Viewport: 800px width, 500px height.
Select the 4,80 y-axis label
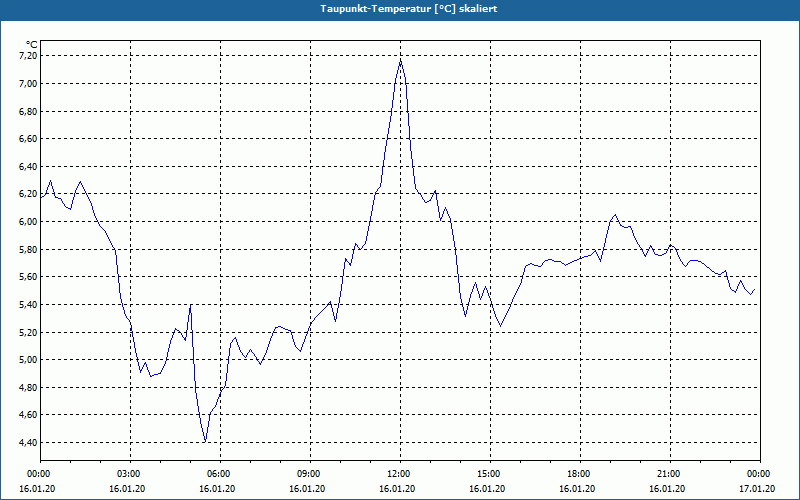coord(28,387)
